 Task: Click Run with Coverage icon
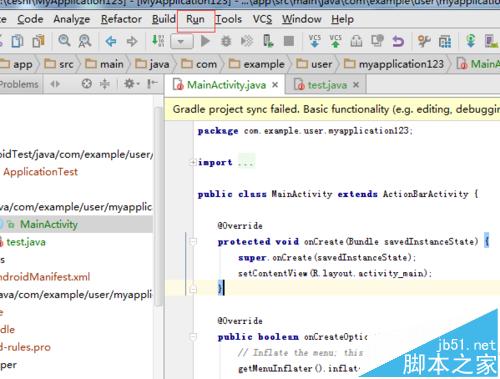[x=247, y=41]
